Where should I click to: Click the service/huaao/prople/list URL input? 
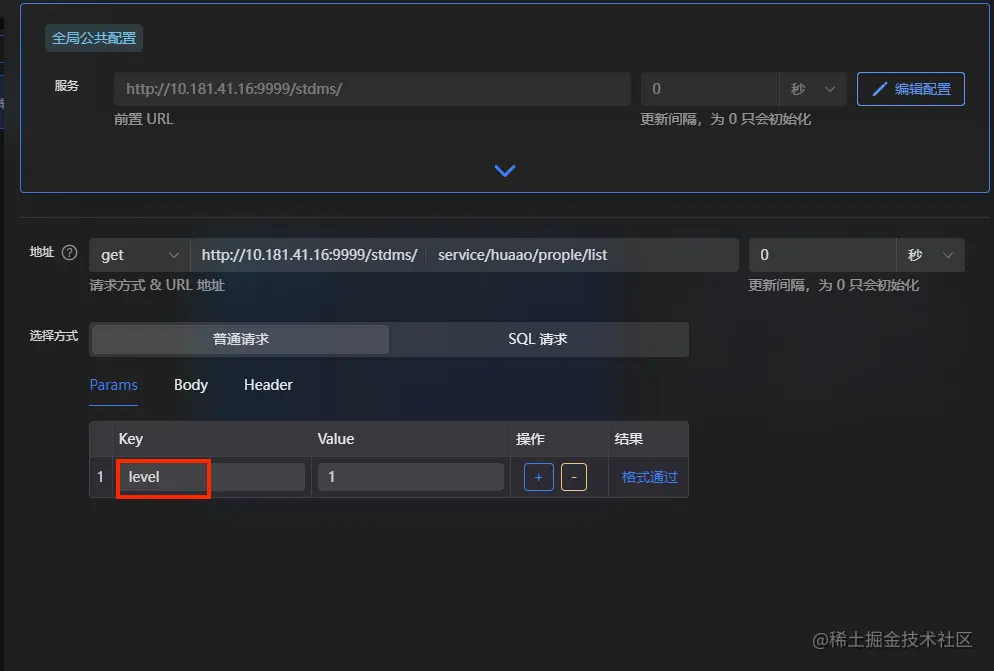pos(583,255)
